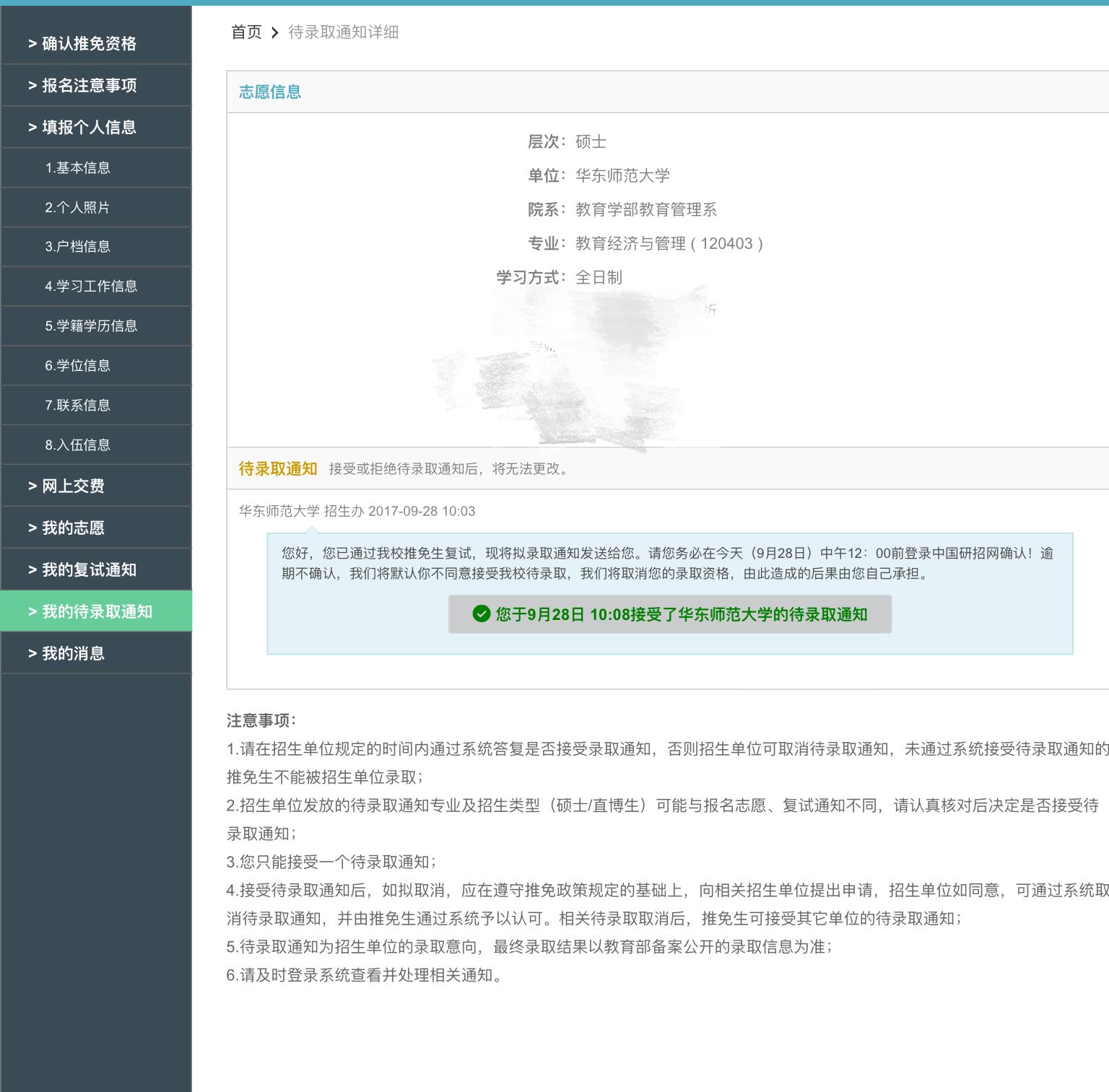Screen dimensions: 1109x1092
Task: Click the value 硕士 next to 层次
Action: click(591, 141)
